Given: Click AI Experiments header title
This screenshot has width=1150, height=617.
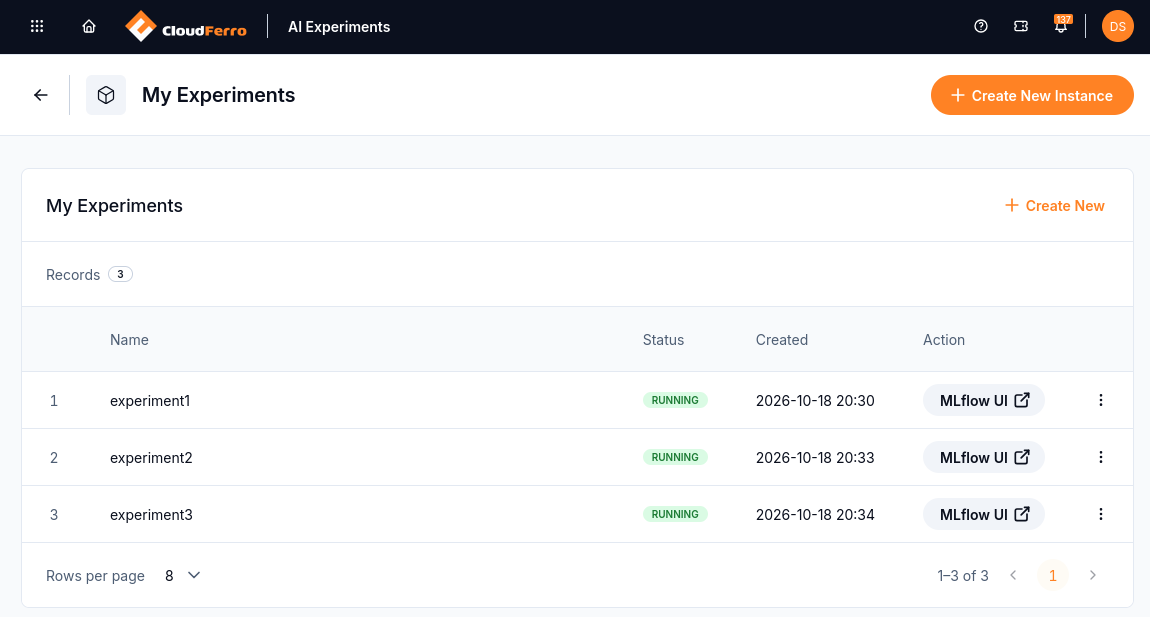Looking at the screenshot, I should (339, 26).
